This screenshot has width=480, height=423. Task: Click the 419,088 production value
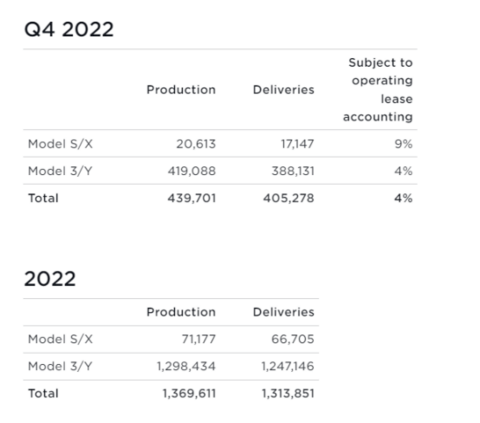pyautogui.click(x=192, y=171)
